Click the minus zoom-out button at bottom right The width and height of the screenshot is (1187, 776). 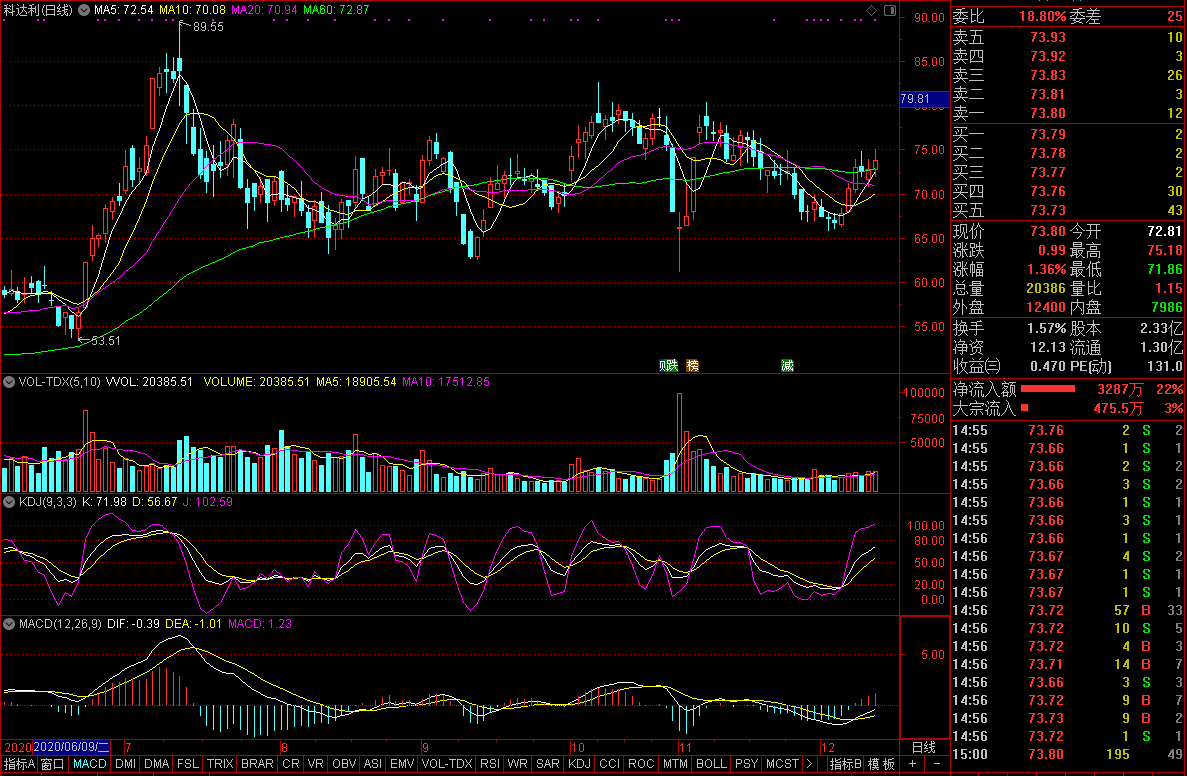coord(936,764)
